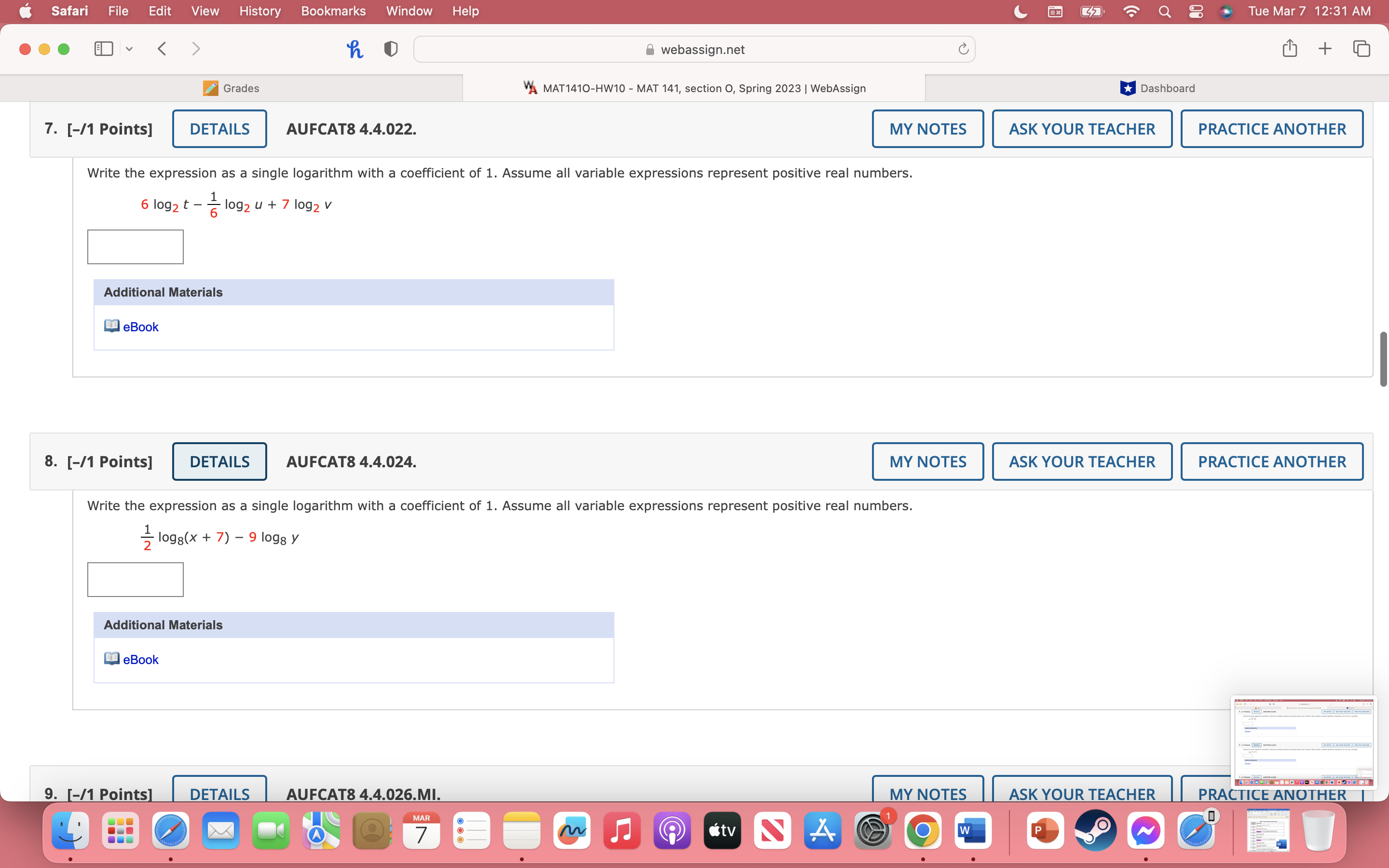Viewport: 1389px width, 868px height.
Task: Show tab overview icon
Action: (1361, 49)
